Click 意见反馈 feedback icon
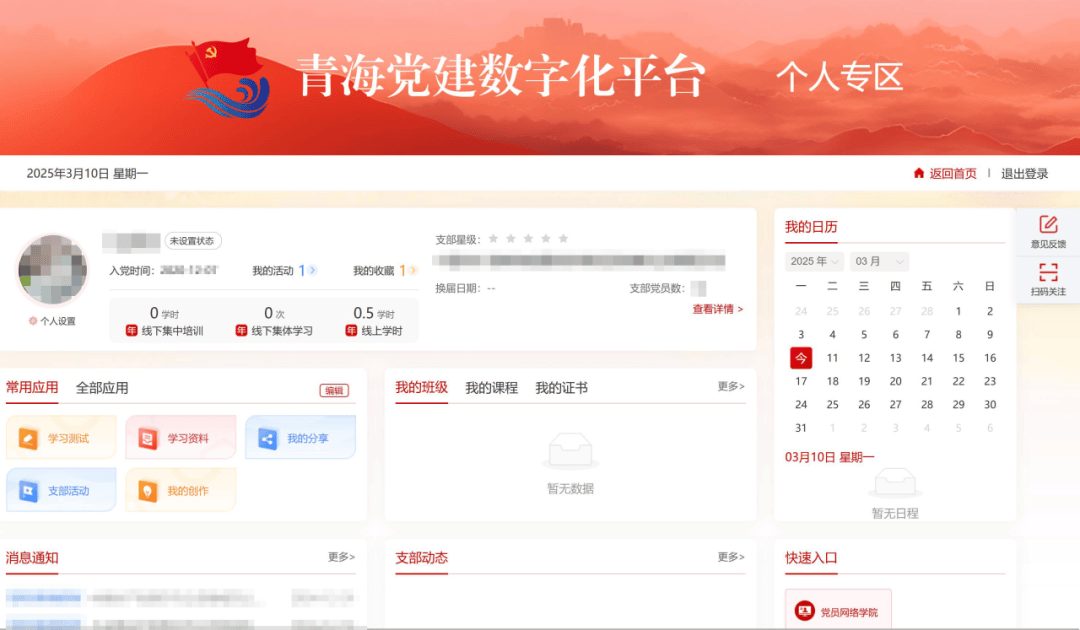 click(x=1048, y=225)
